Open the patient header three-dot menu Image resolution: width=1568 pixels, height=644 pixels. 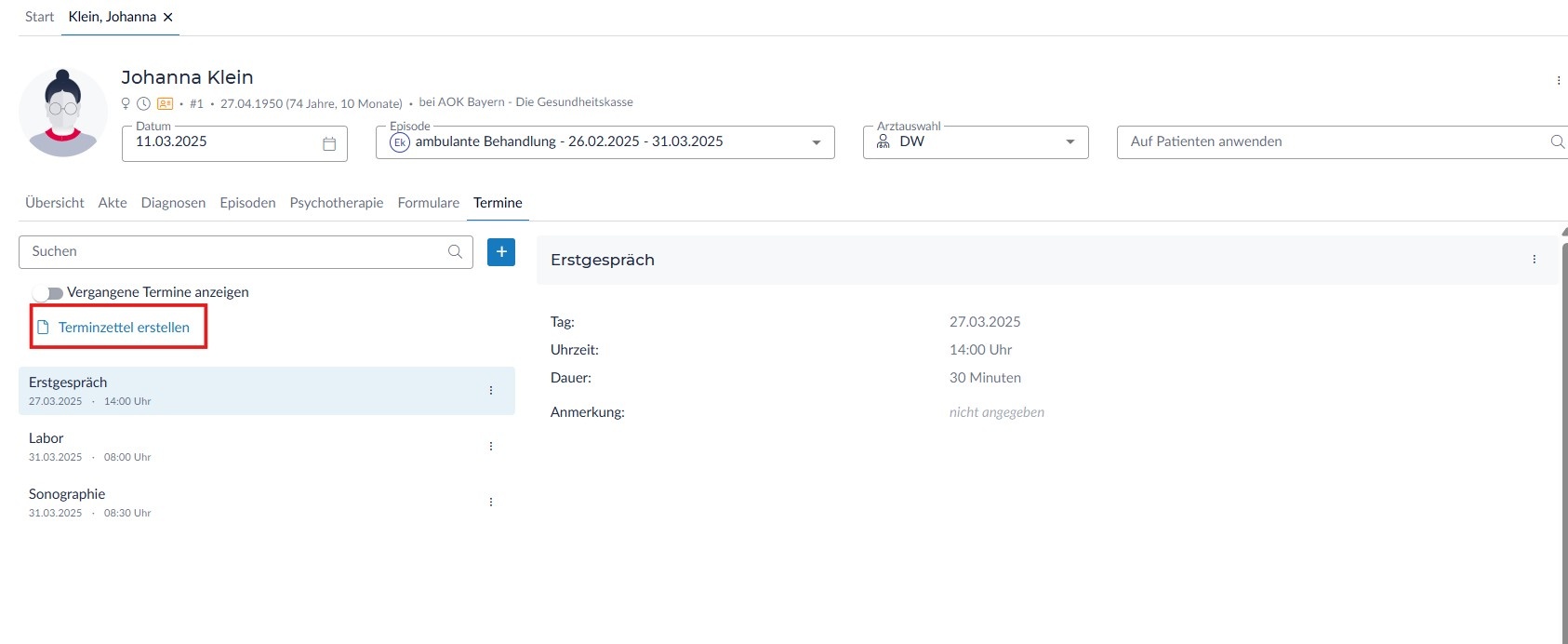[1558, 81]
